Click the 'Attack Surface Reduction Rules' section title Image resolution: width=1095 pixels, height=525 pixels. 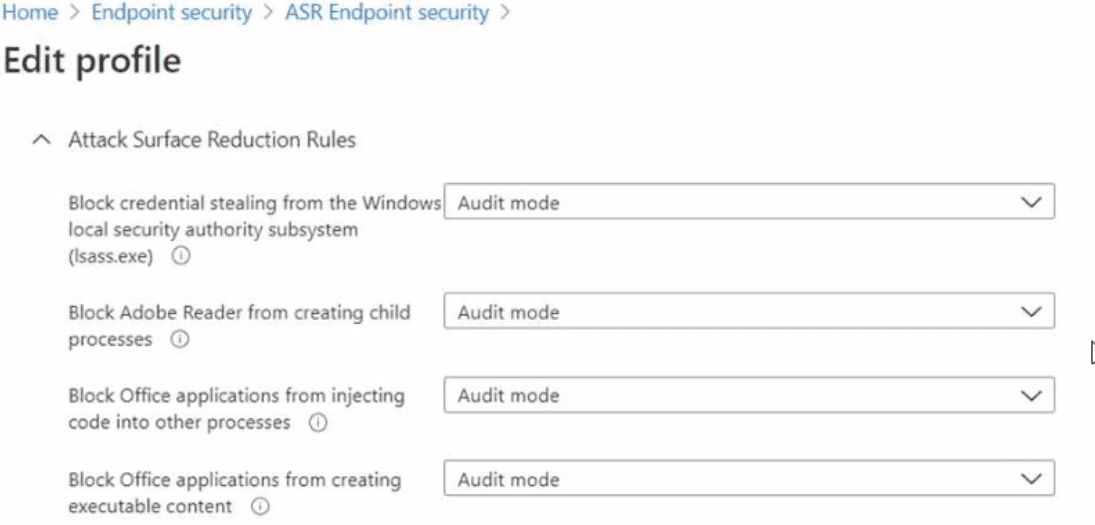pyautogui.click(x=212, y=141)
